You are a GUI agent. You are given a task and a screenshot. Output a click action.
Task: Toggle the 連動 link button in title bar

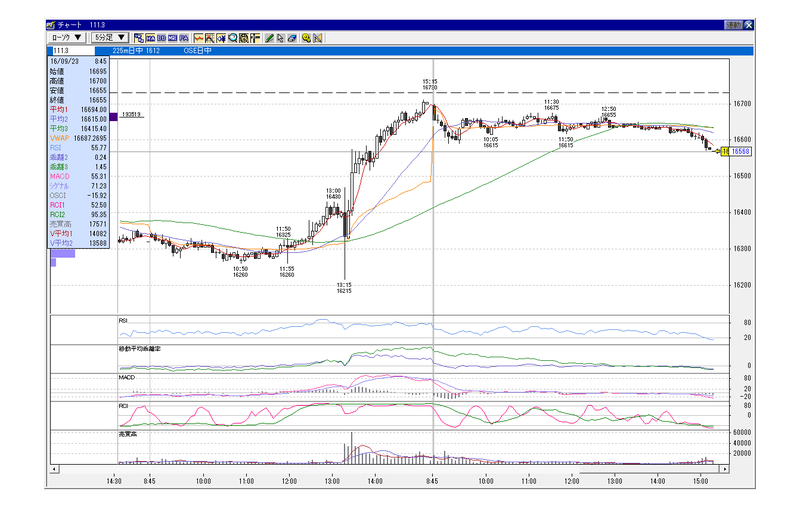coord(733,25)
